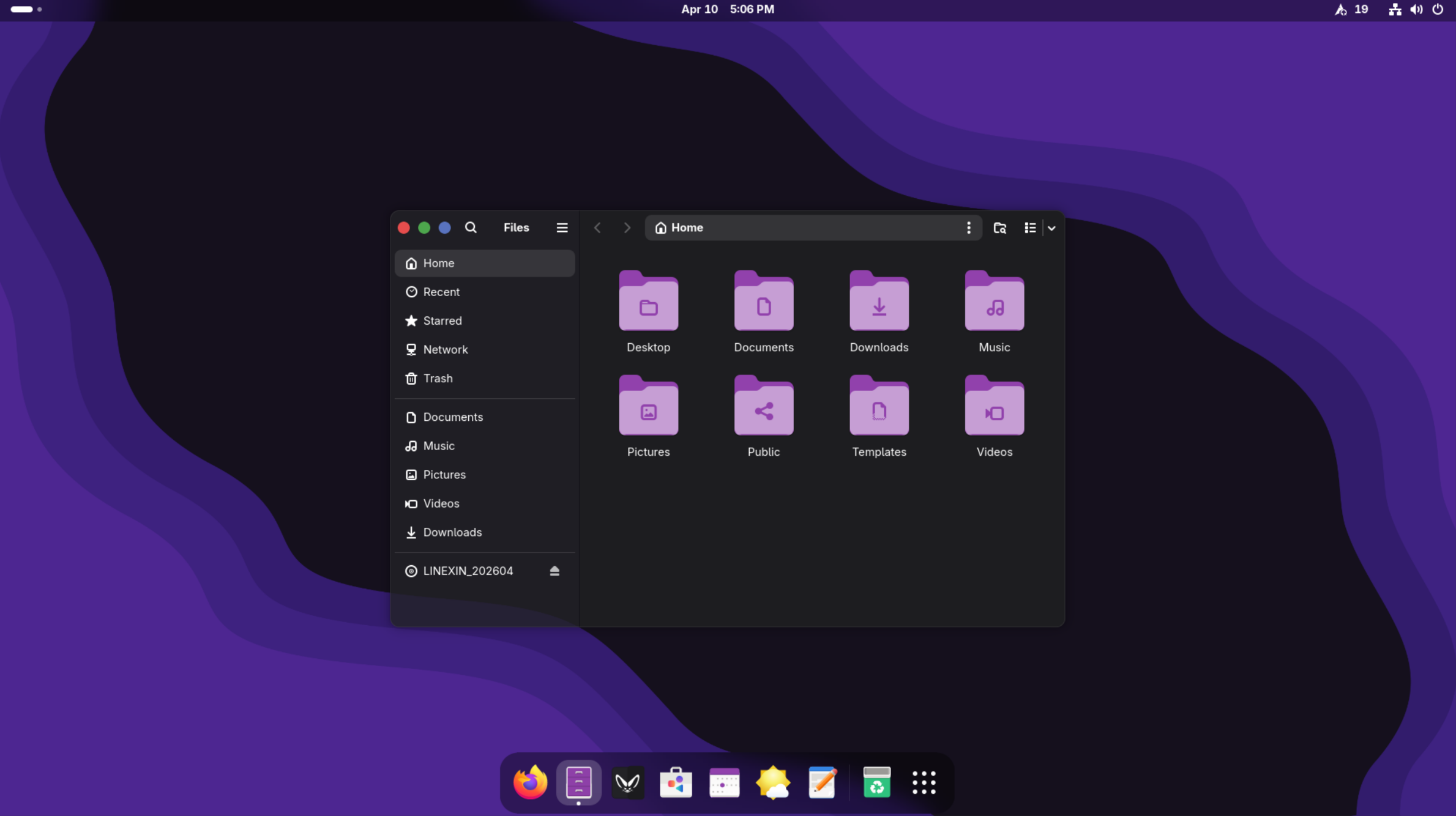This screenshot has width=1456, height=816.
Task: Open Text Editor from the dock
Action: tap(822, 782)
